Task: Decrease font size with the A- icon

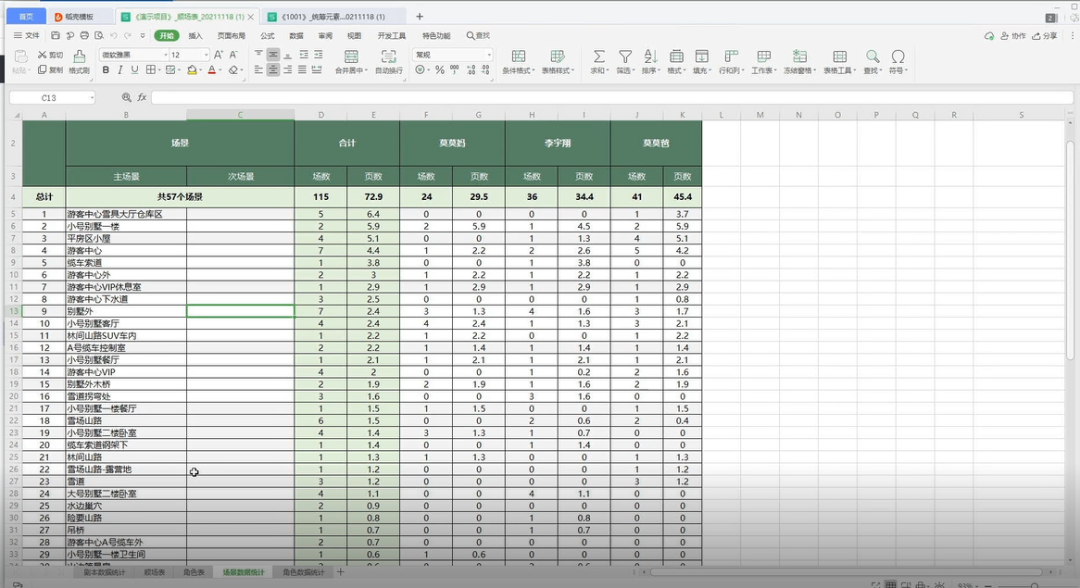Action: click(x=233, y=54)
